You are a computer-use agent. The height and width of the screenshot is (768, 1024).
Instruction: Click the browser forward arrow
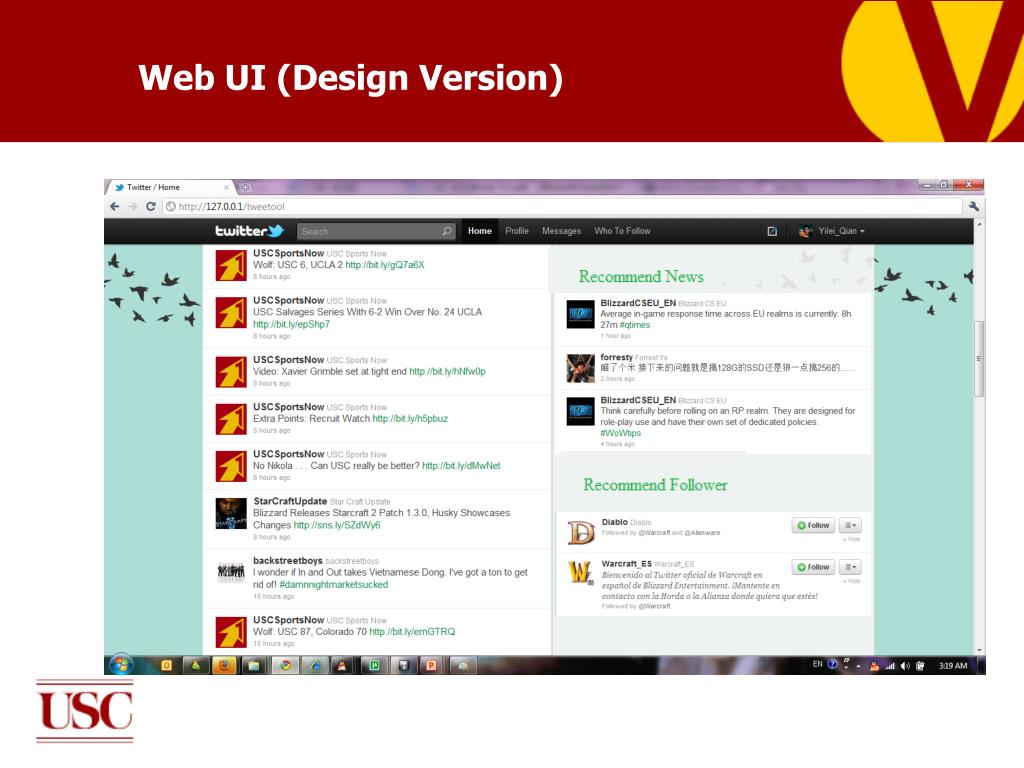(x=133, y=206)
